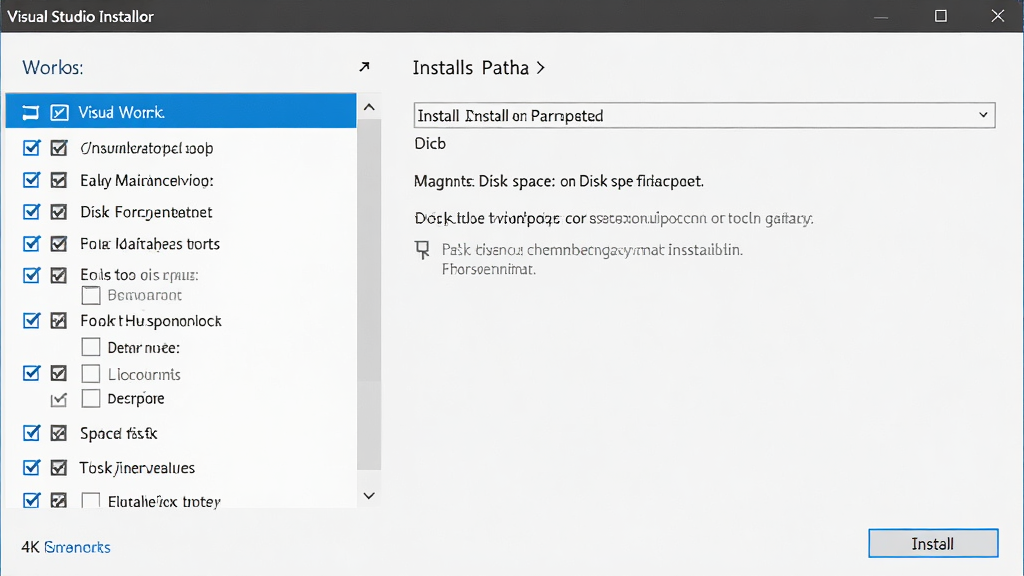Check the empty Desrpore checkbox
The height and width of the screenshot is (576, 1024).
[x=91, y=398]
